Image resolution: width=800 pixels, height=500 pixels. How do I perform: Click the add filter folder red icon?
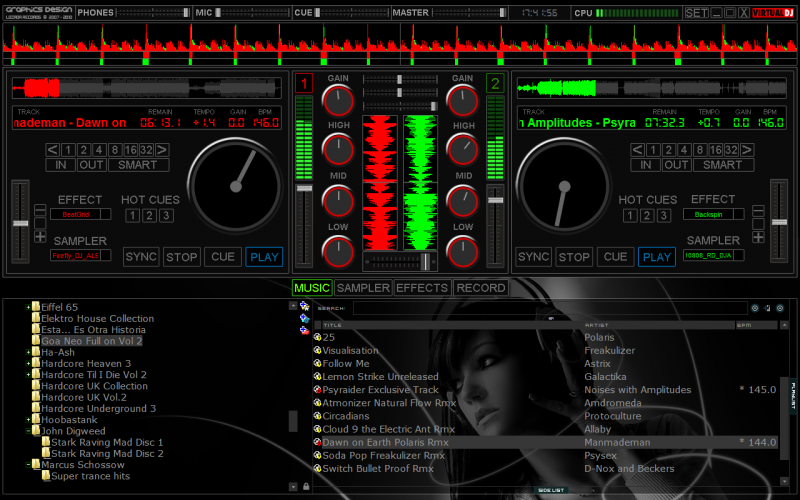coord(305,330)
